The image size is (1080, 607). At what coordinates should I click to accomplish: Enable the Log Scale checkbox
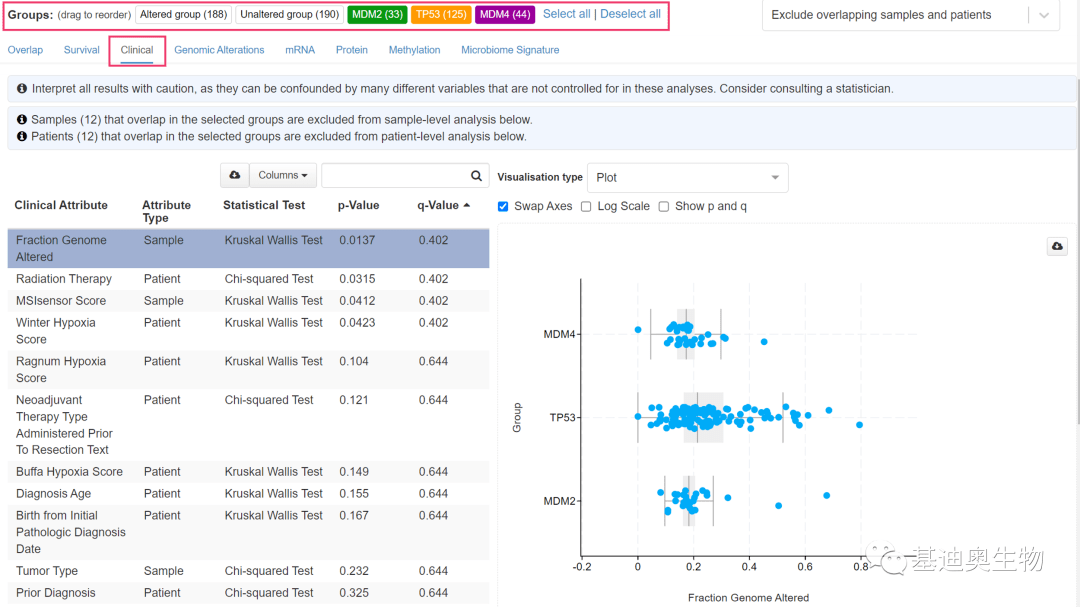[586, 206]
